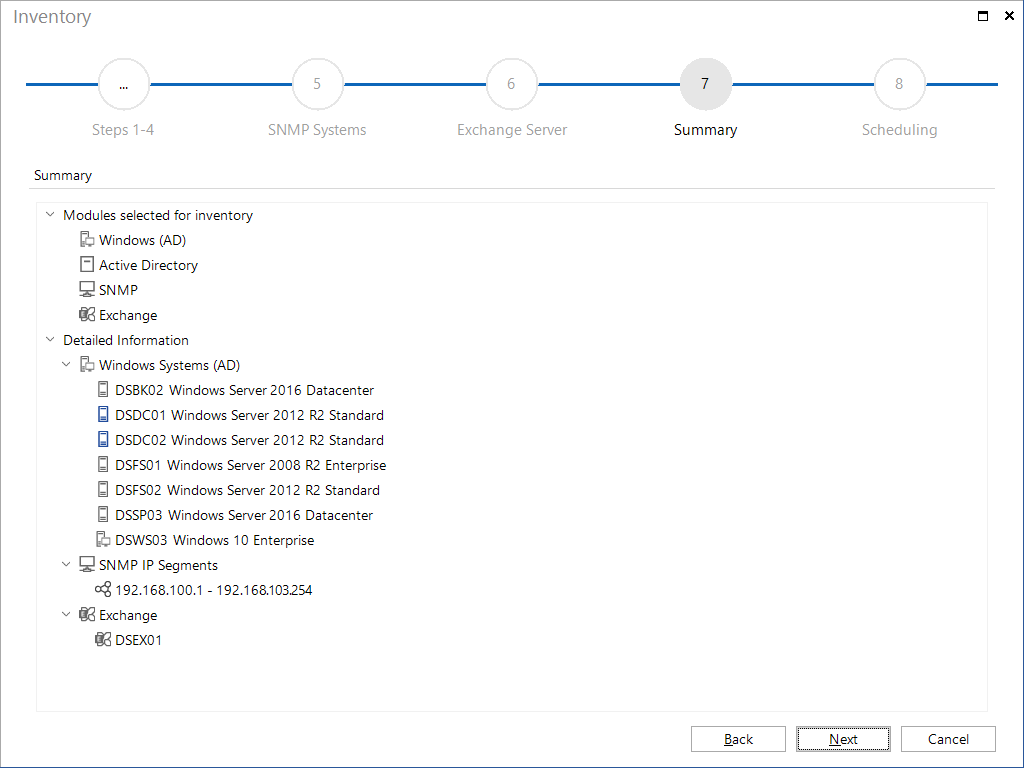Select 'DSFS01 Windows Server 2008 R2 Enterprise' row

[251, 465]
